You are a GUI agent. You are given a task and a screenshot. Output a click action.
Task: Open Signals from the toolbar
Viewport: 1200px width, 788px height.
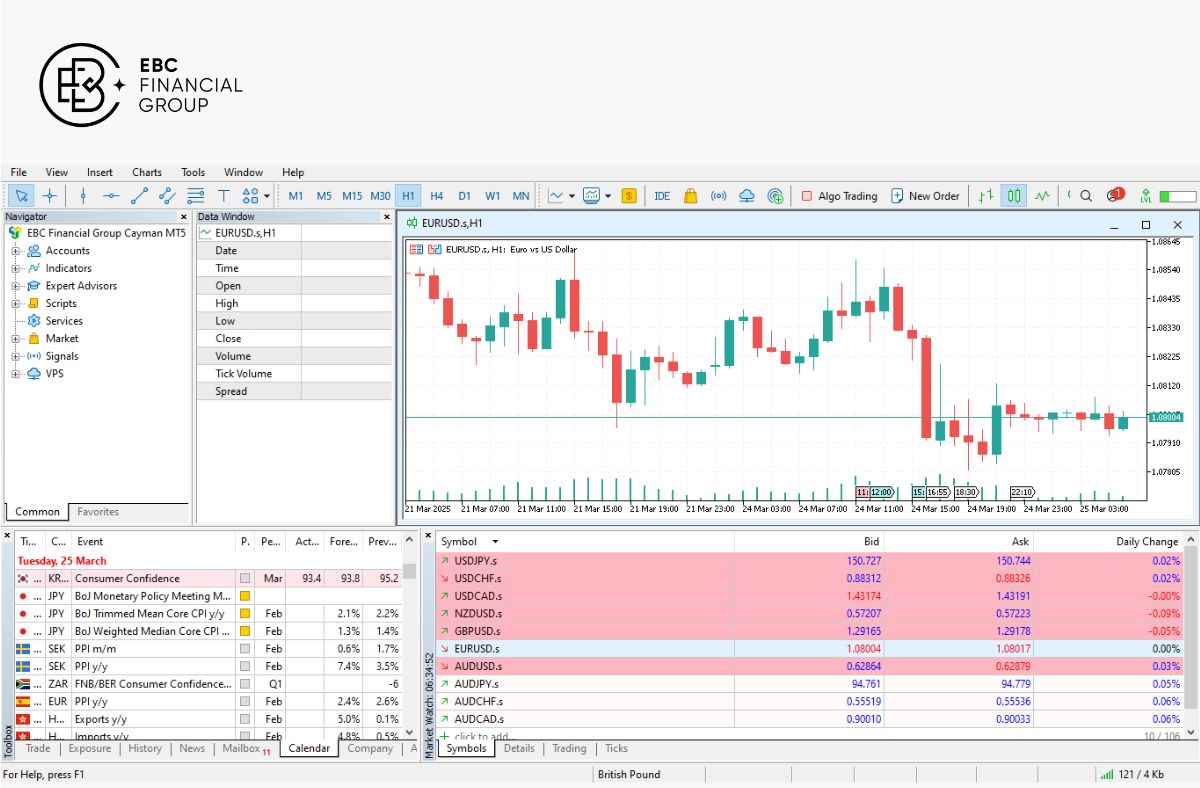pos(718,196)
